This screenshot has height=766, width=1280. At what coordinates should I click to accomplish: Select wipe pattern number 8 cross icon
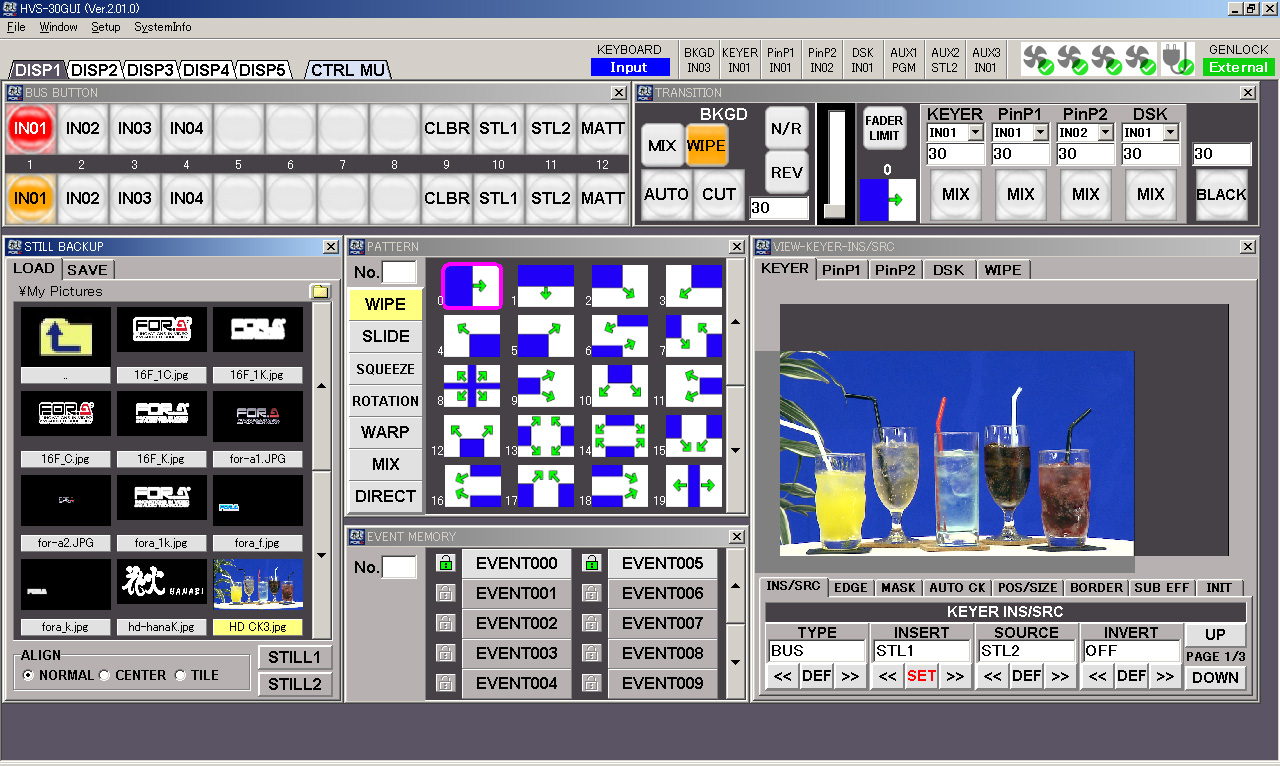pos(471,385)
